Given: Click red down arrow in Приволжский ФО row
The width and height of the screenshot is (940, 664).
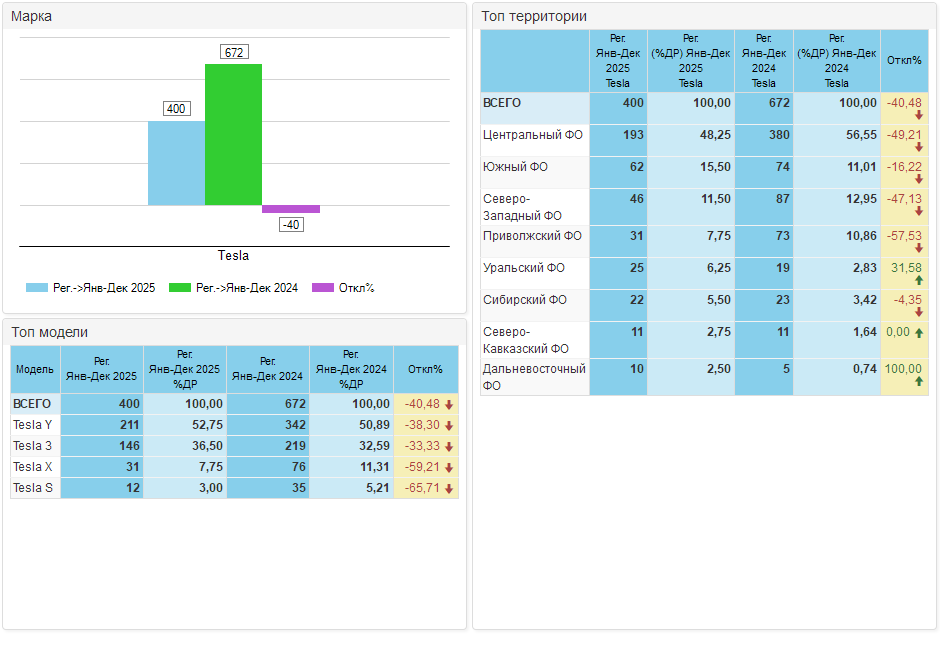Looking at the screenshot, I should (918, 248).
